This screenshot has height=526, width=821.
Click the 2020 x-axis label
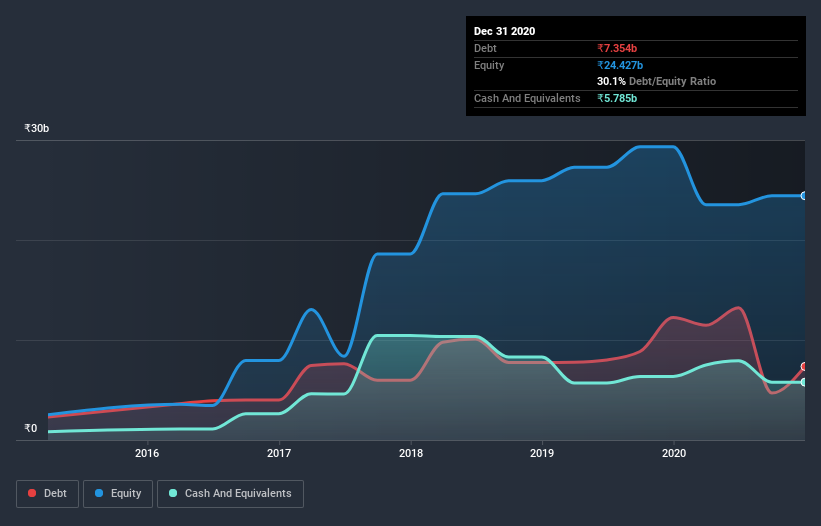[674, 453]
